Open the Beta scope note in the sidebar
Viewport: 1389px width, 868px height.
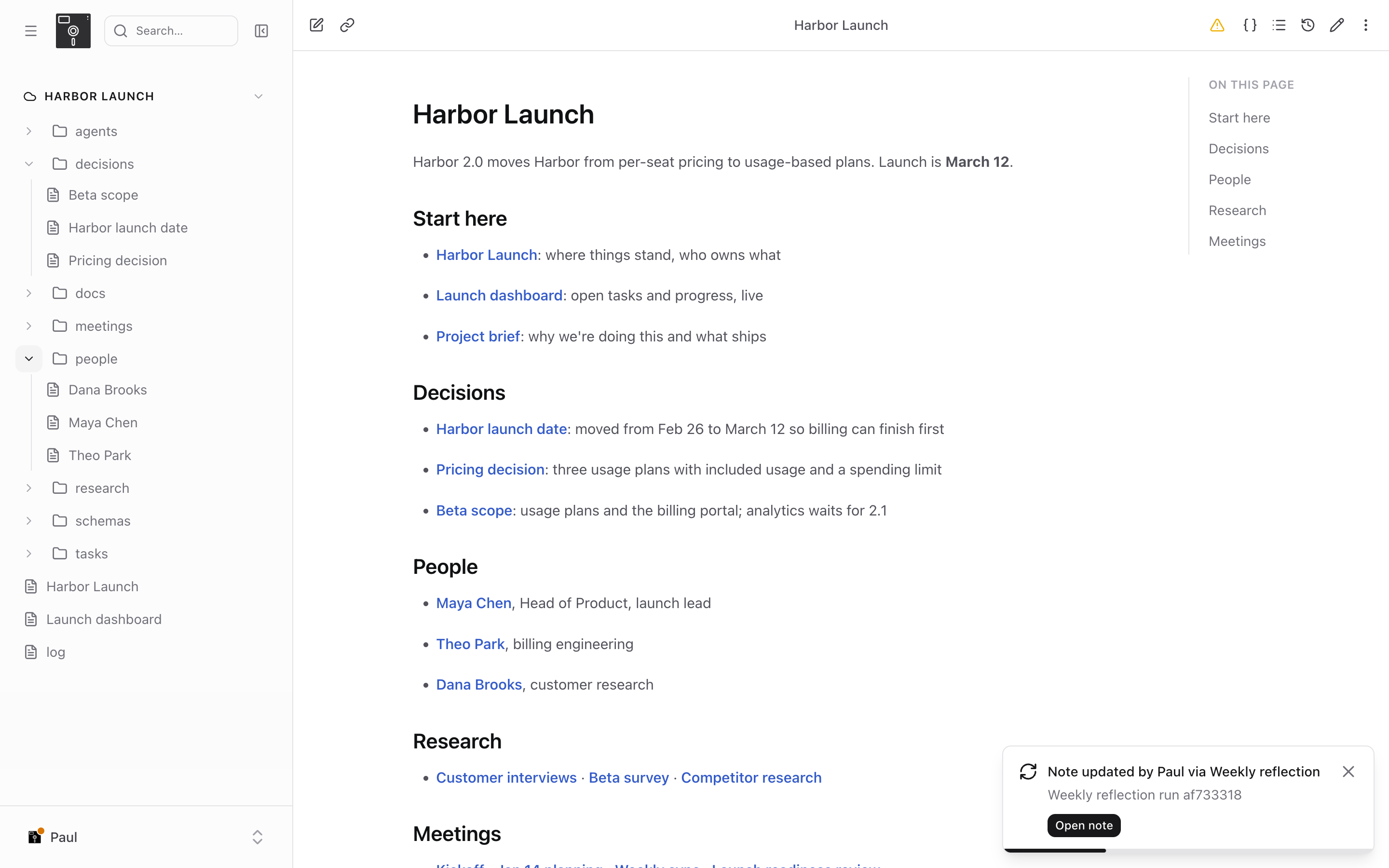click(x=103, y=195)
